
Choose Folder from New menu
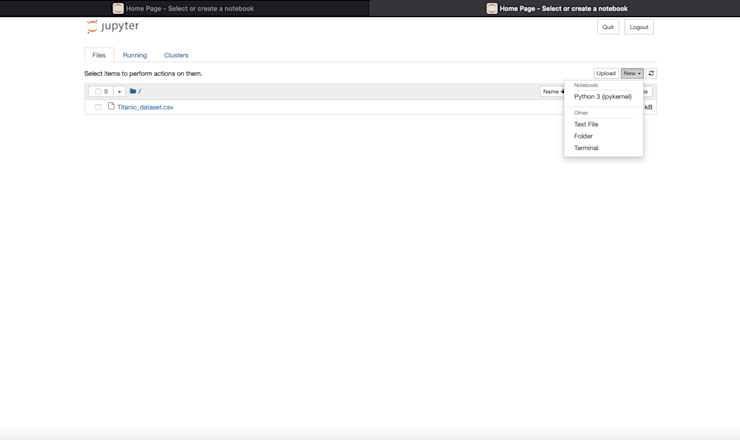click(x=603, y=136)
